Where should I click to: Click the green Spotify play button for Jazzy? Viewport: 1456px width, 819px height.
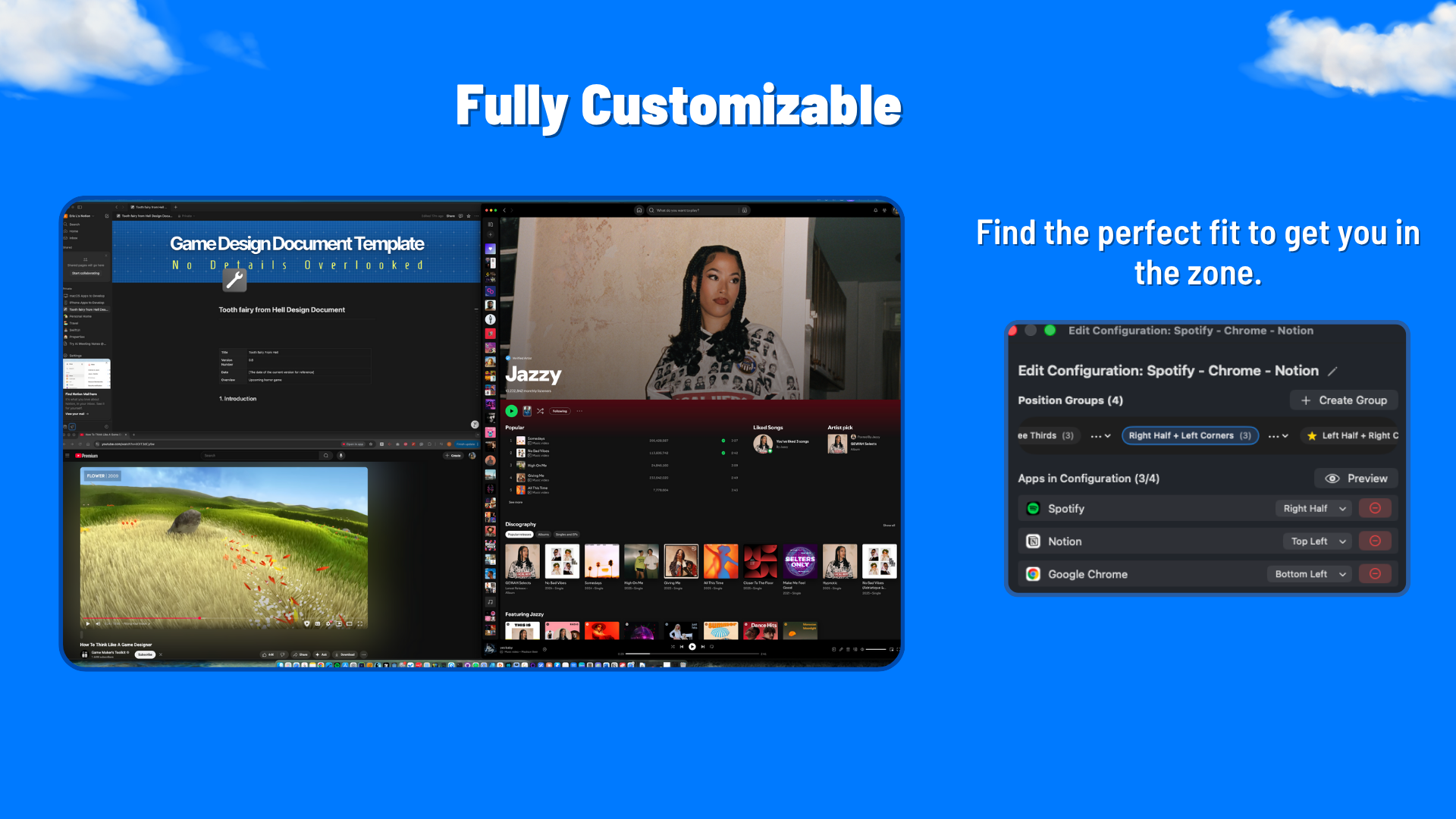click(x=512, y=411)
